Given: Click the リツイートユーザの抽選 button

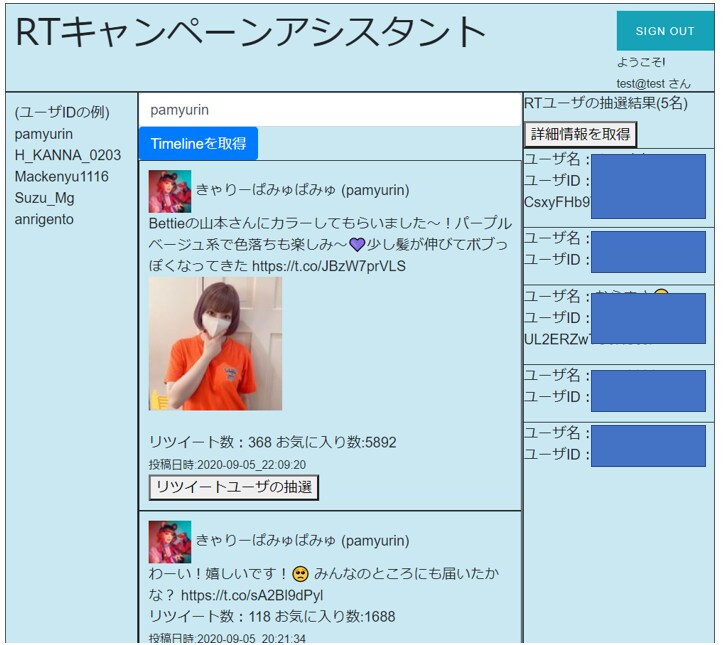Looking at the screenshot, I should (234, 487).
